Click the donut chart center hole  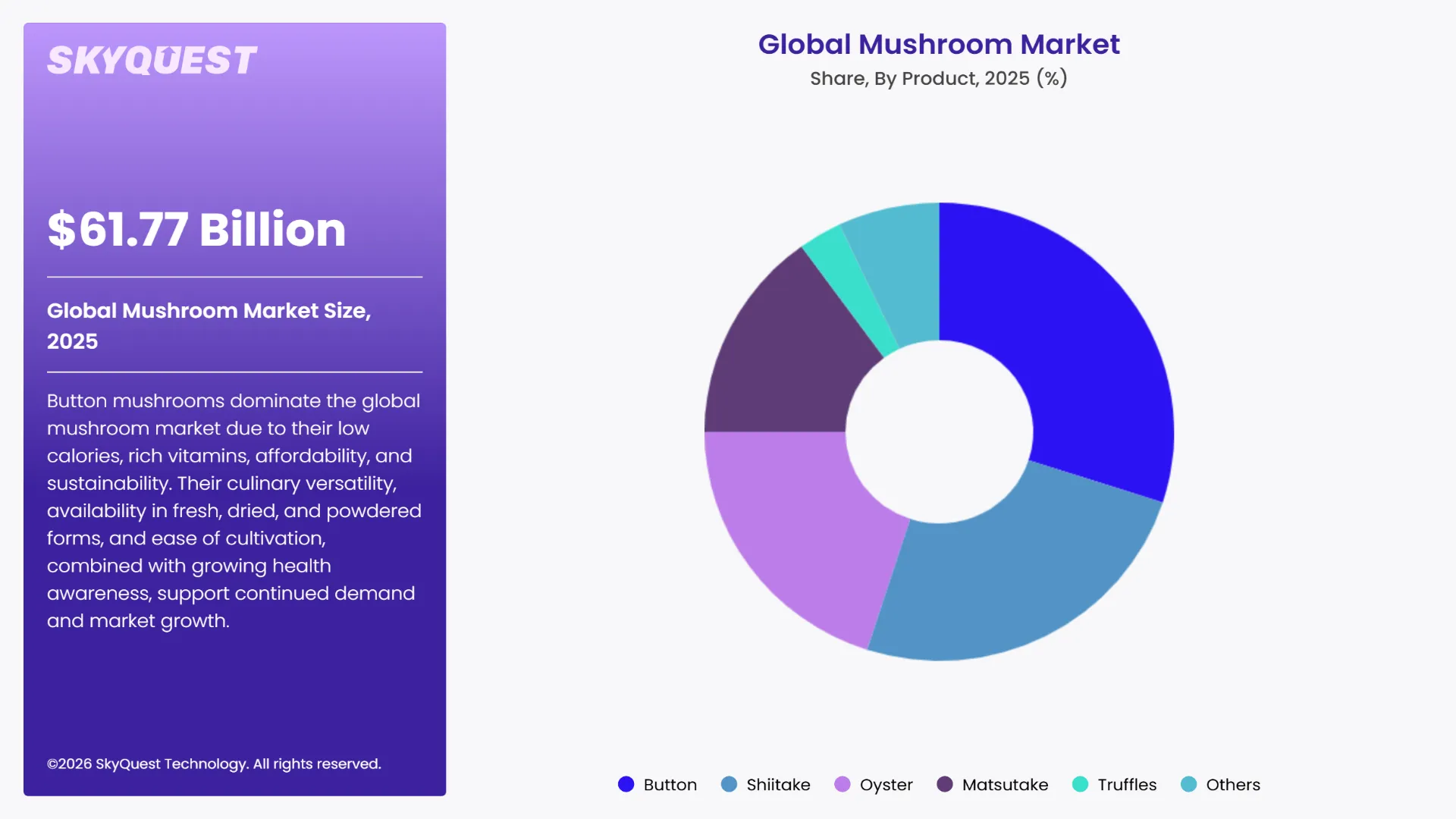pyautogui.click(x=939, y=432)
